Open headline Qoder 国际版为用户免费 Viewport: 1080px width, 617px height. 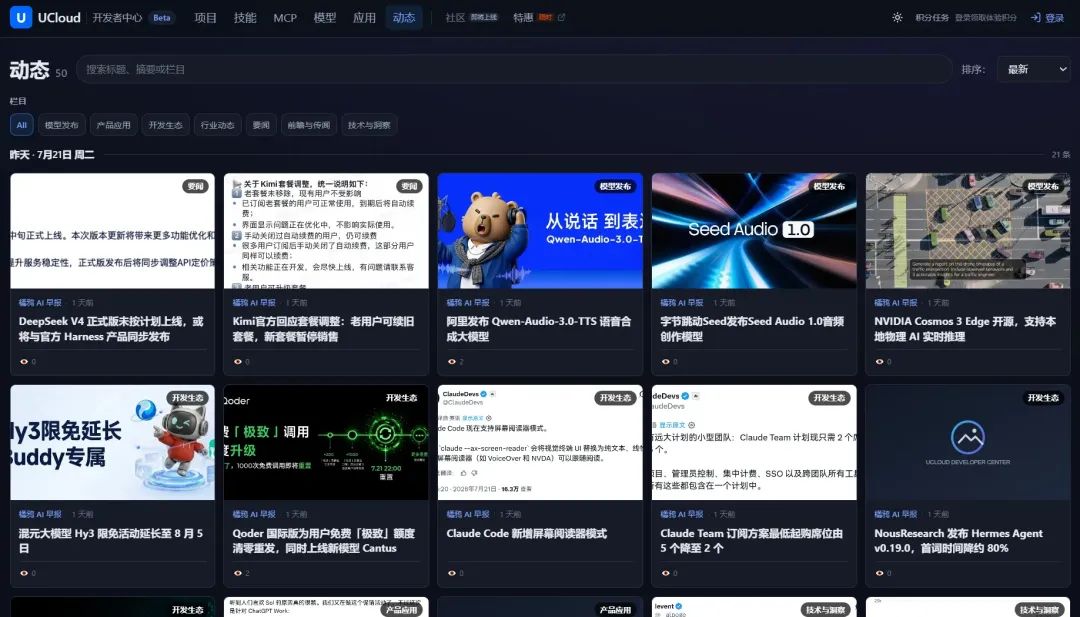click(324, 541)
